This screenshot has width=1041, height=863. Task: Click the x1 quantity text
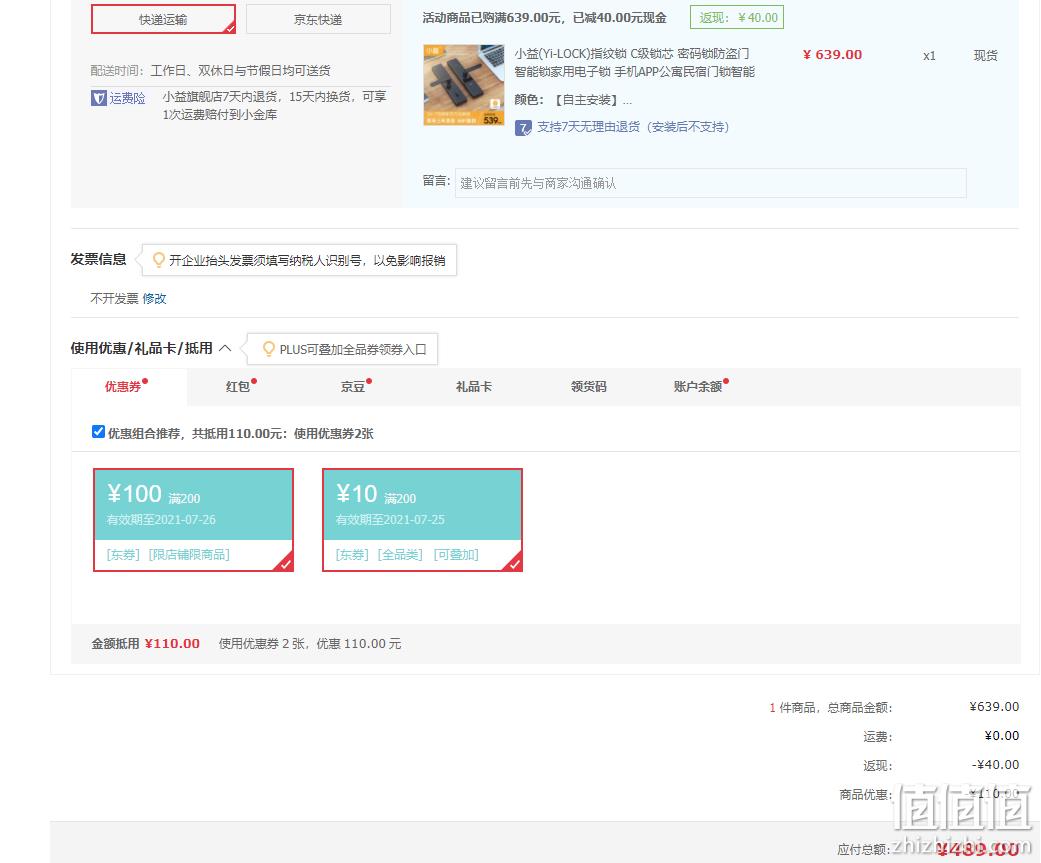click(929, 56)
